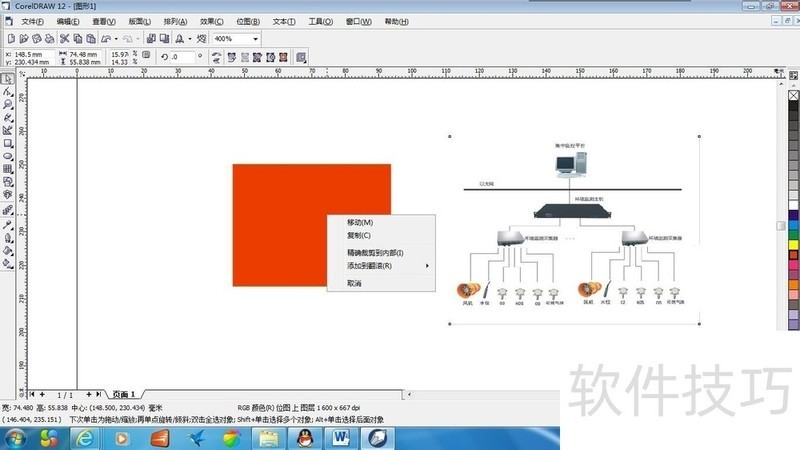Select the Eyedropper tool in the toolbox
Image resolution: width=800 pixels, height=450 pixels.
tap(7, 225)
